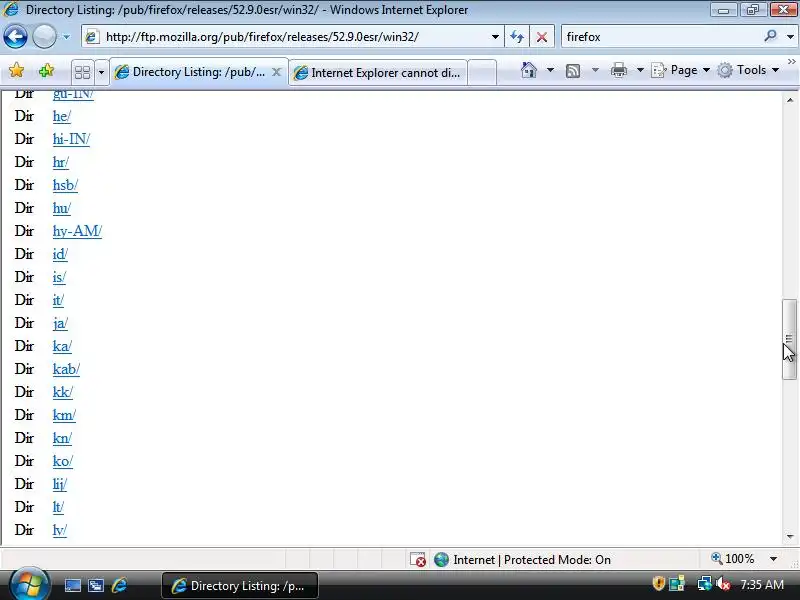Click the Print icon
Screen dimensions: 800x600
[x=618, y=70]
